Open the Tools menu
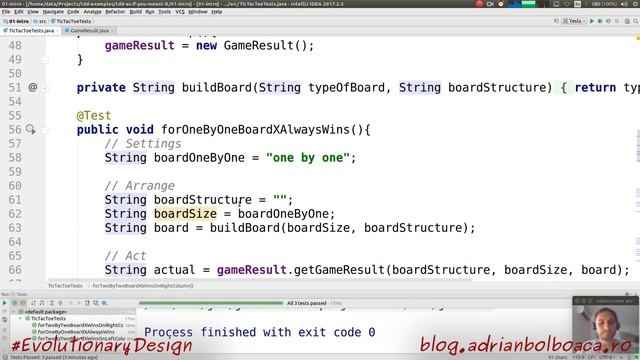 pos(164,12)
